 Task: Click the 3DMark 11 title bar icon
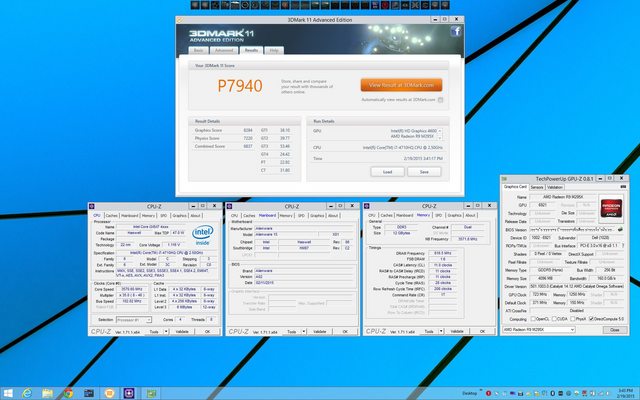[x=179, y=20]
